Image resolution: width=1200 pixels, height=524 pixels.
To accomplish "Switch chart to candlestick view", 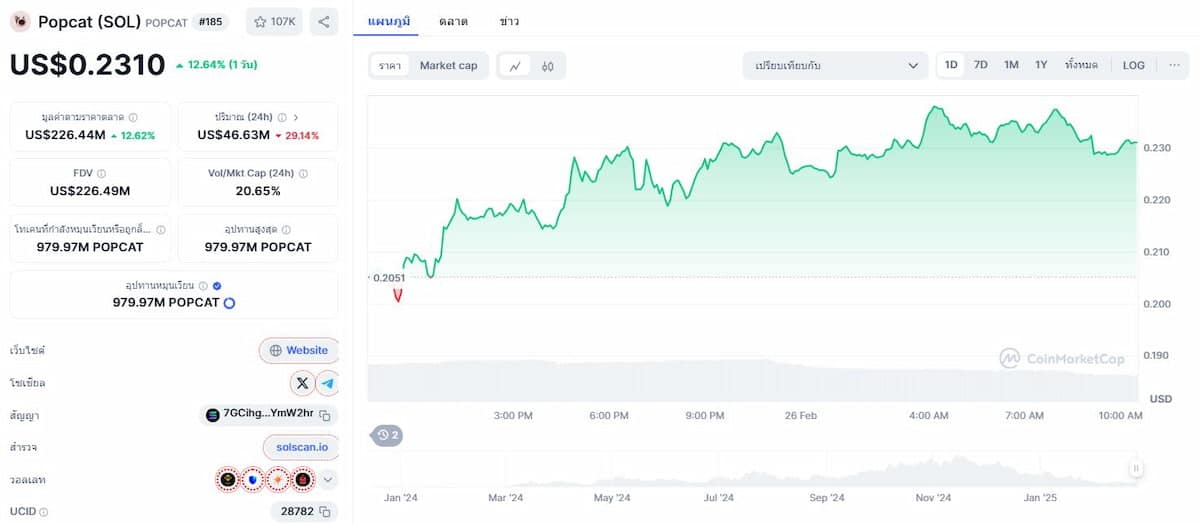I will pos(547,66).
